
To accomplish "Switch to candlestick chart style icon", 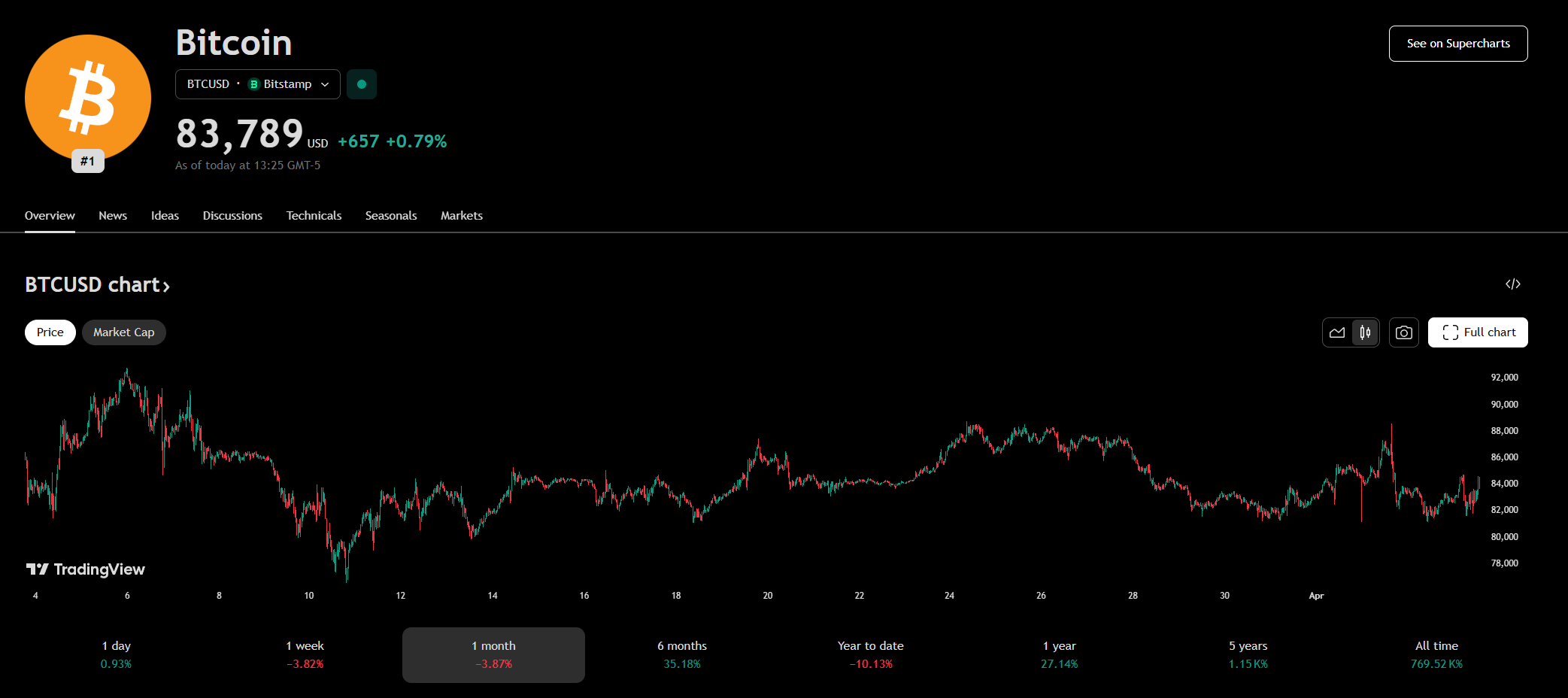I will [1365, 332].
